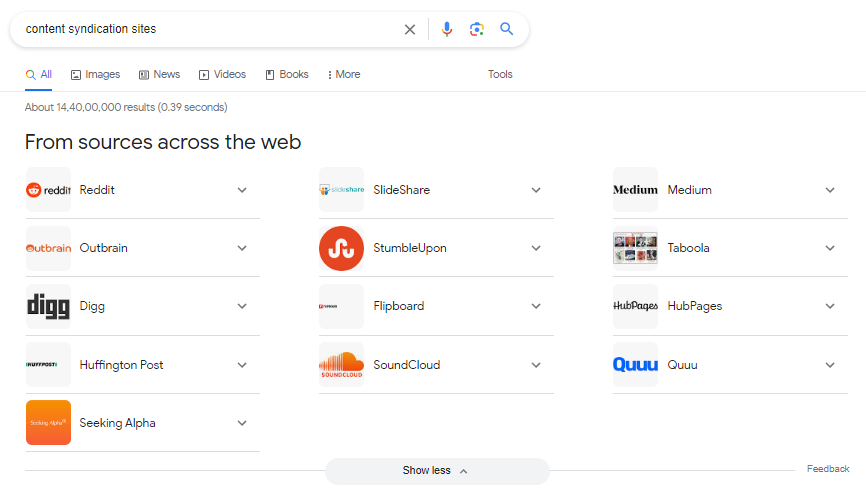Click the Flipboard source name

pos(399,306)
